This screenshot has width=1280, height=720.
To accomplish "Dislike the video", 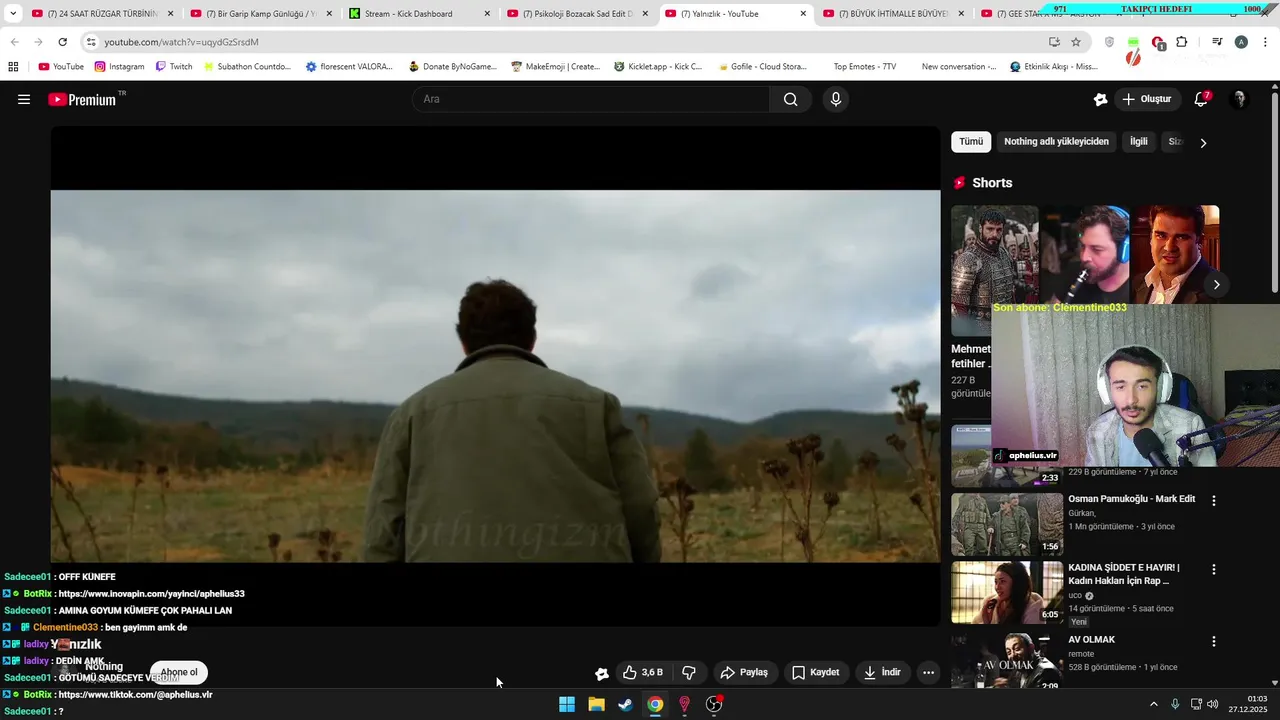I will pos(689,673).
